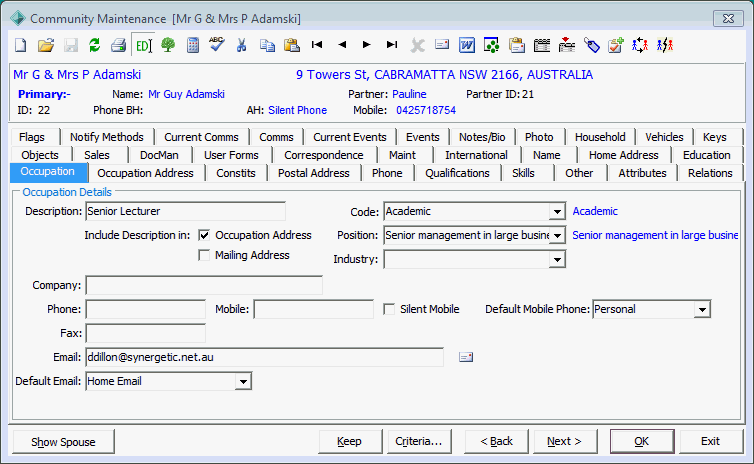Click the Show Spouse button
The width and height of the screenshot is (754, 464).
pos(63,442)
